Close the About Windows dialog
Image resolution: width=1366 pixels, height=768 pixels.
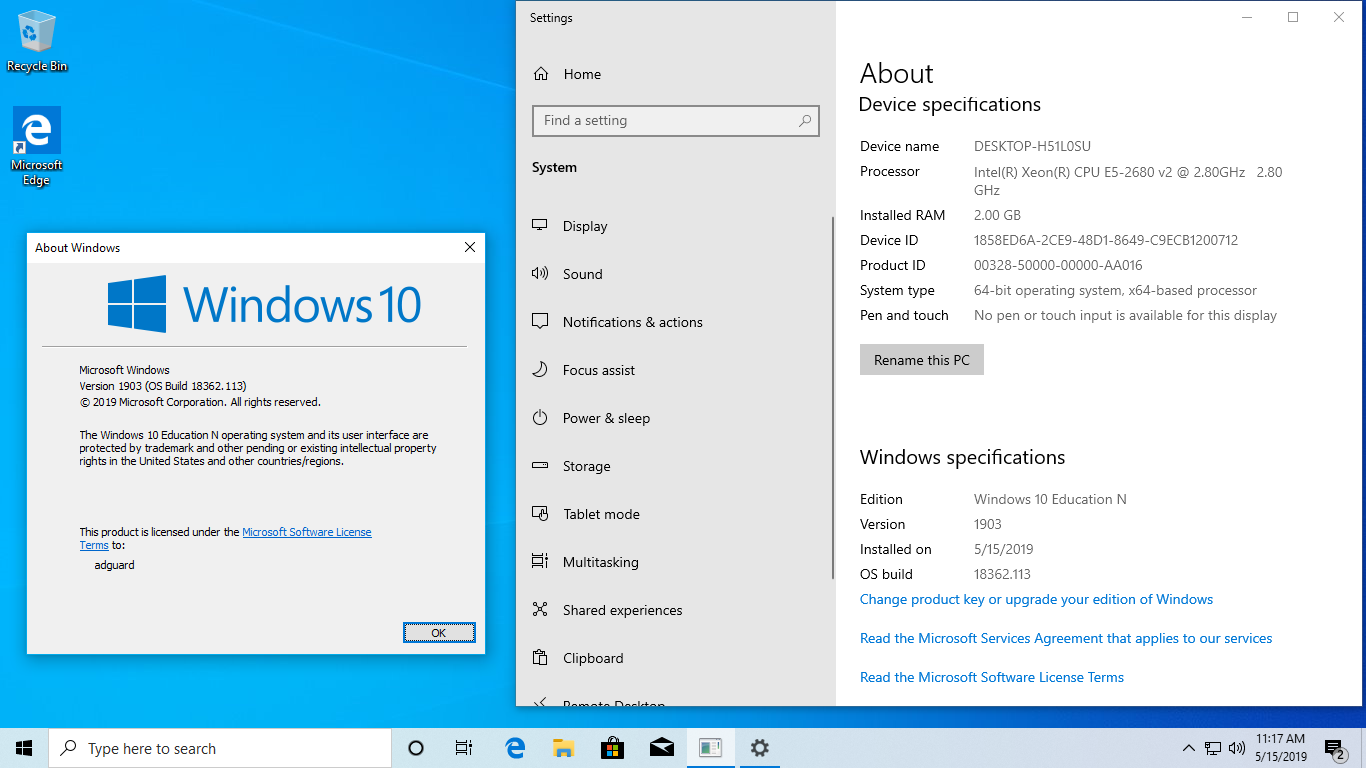(x=470, y=247)
